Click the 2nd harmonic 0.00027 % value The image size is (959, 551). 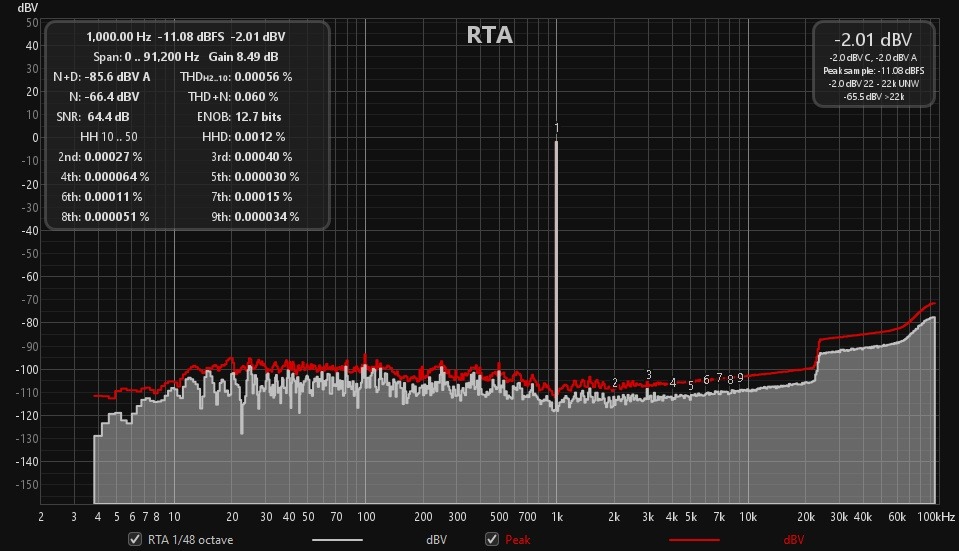(113, 157)
